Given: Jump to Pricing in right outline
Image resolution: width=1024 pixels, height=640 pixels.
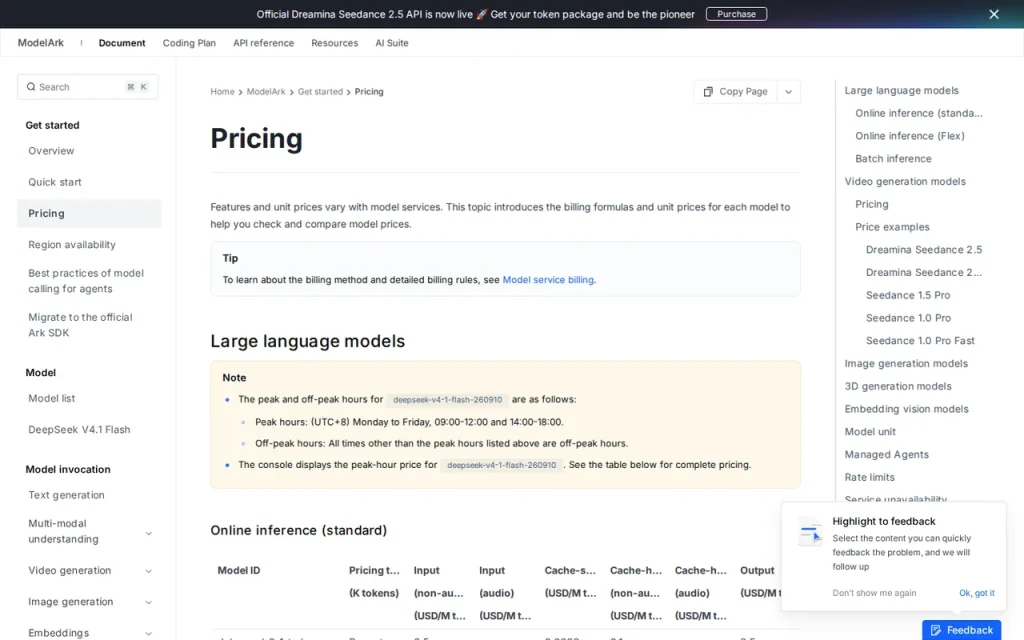Looking at the screenshot, I should (872, 204).
